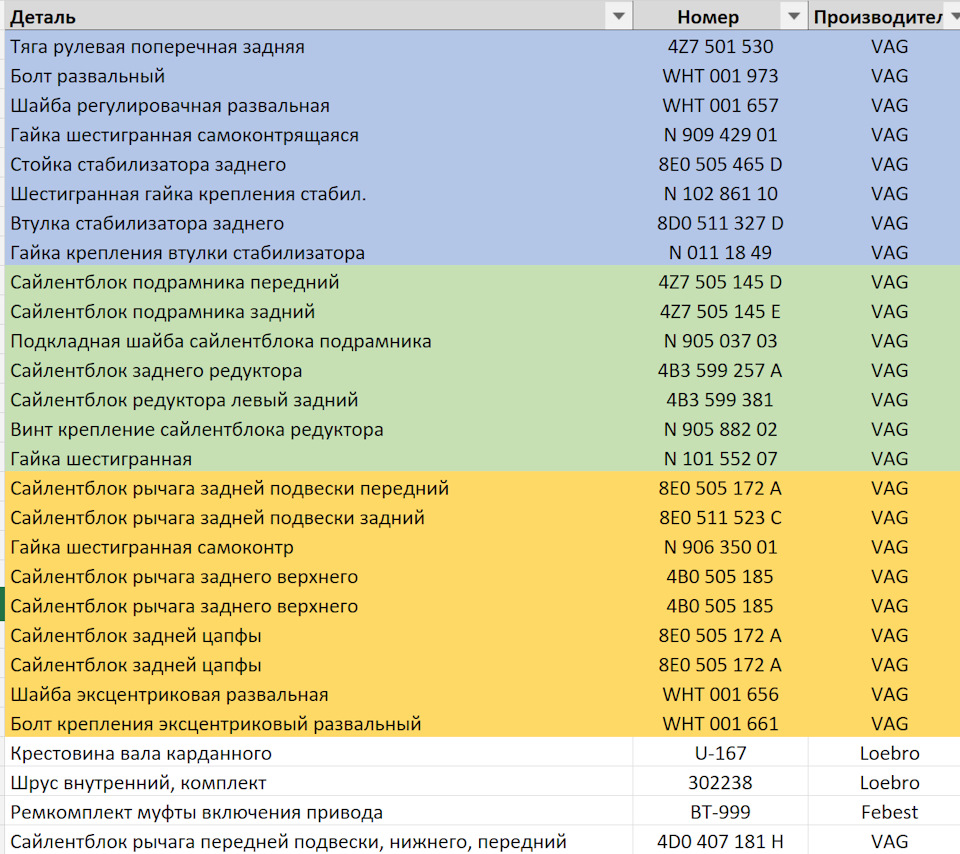Click part number 8E0 511 523 C
Screen dimensions: 960x854
[x=720, y=517]
